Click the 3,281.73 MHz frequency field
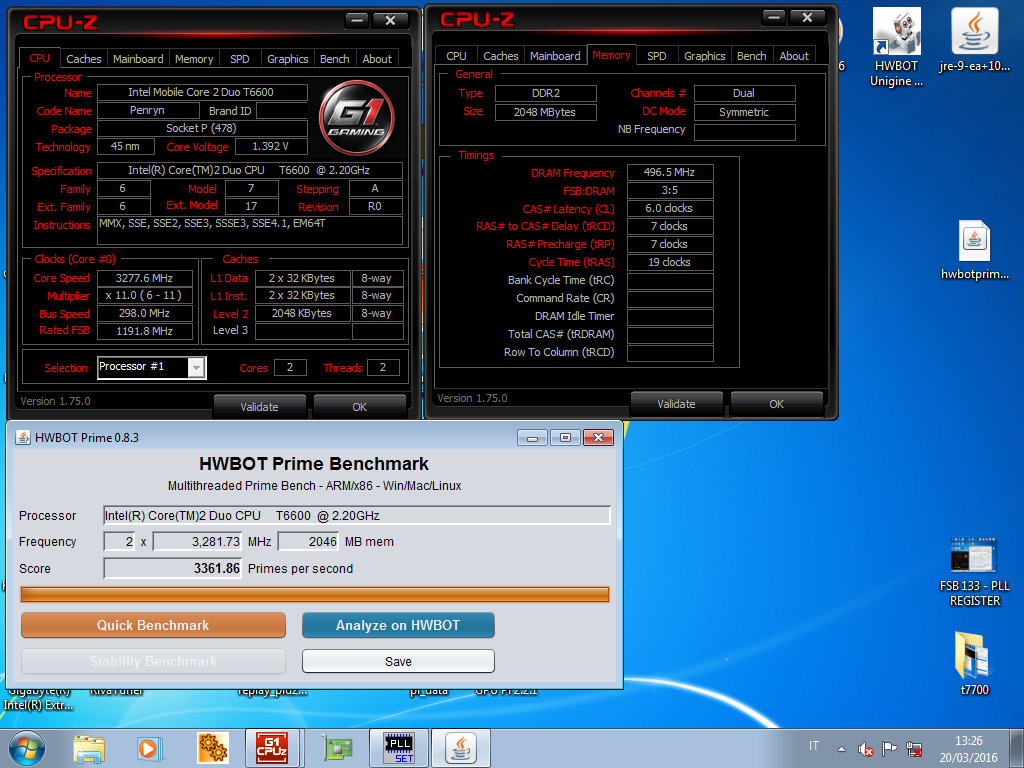 (x=198, y=541)
